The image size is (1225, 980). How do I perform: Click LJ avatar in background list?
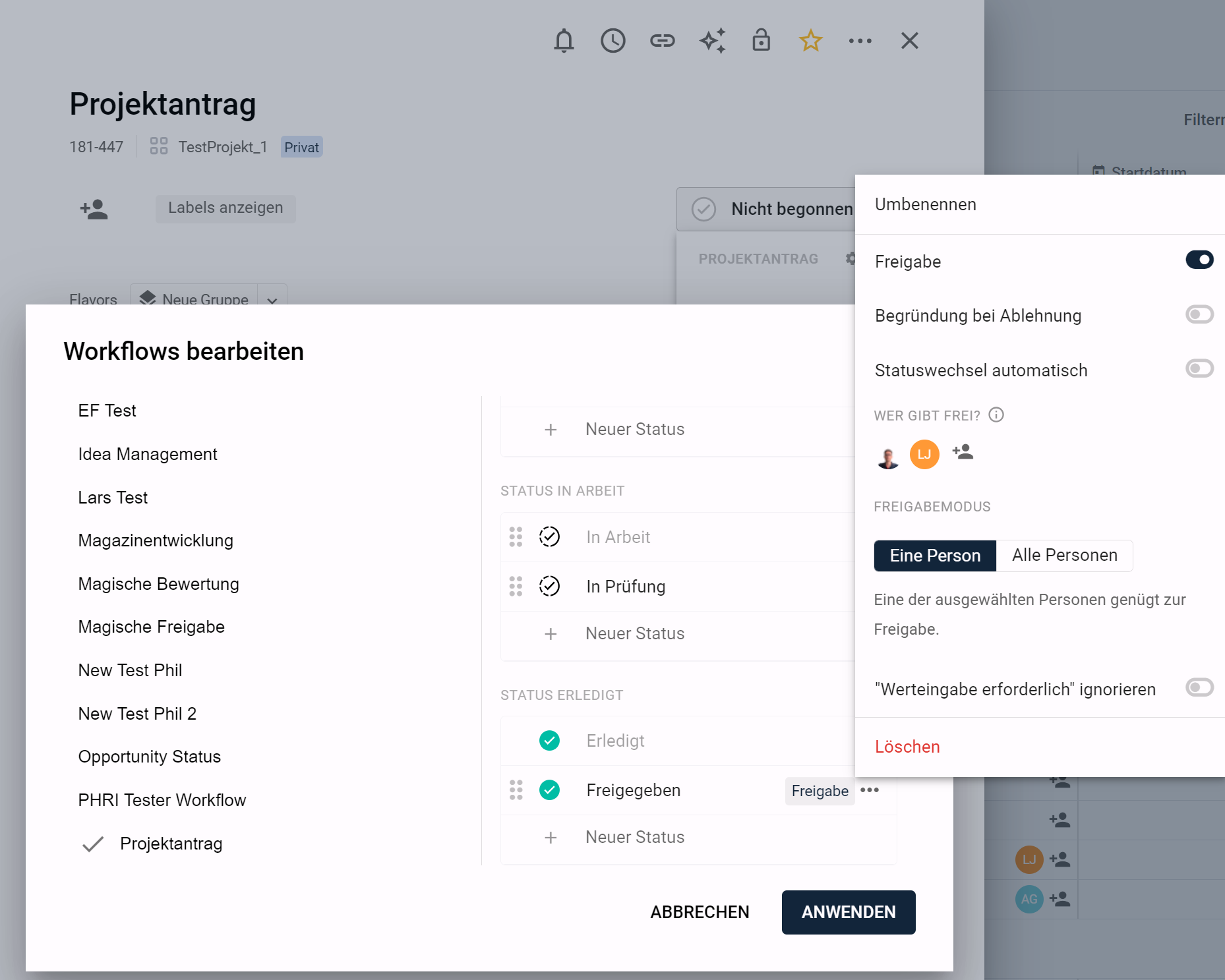tap(1029, 859)
